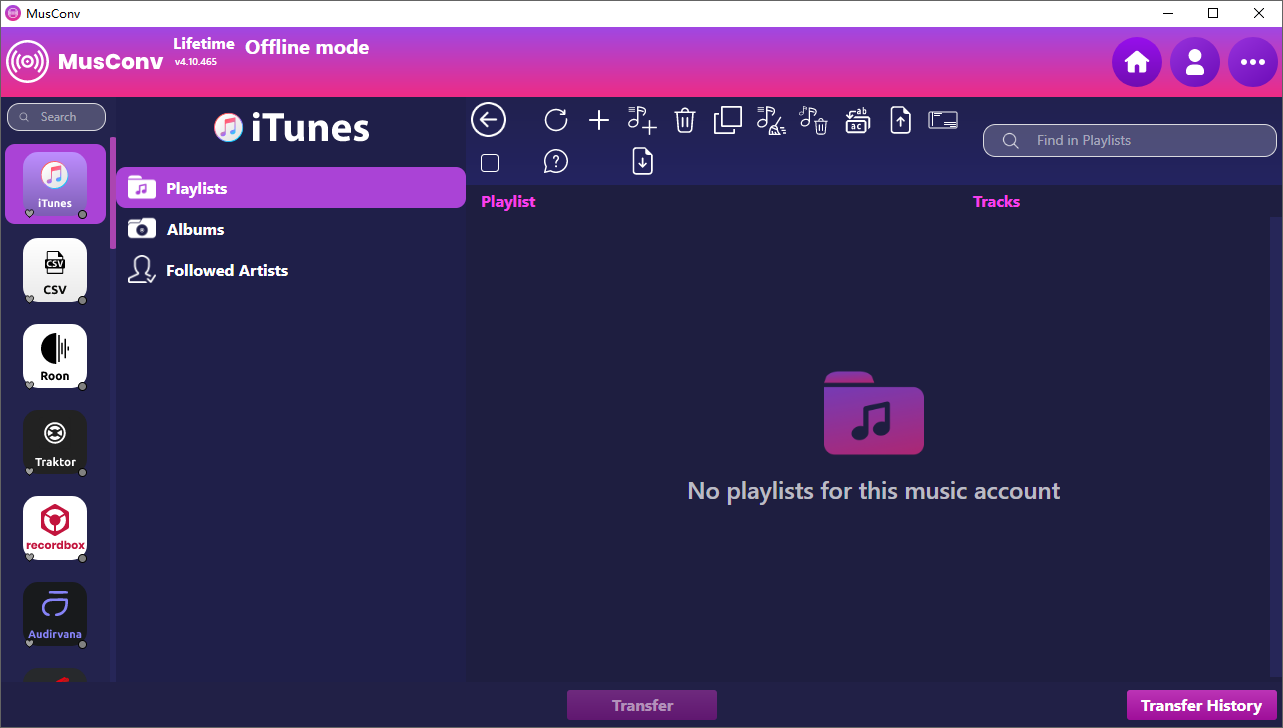The height and width of the screenshot is (728, 1283).
Task: Delete tracks with the note-trash icon
Action: point(813,120)
